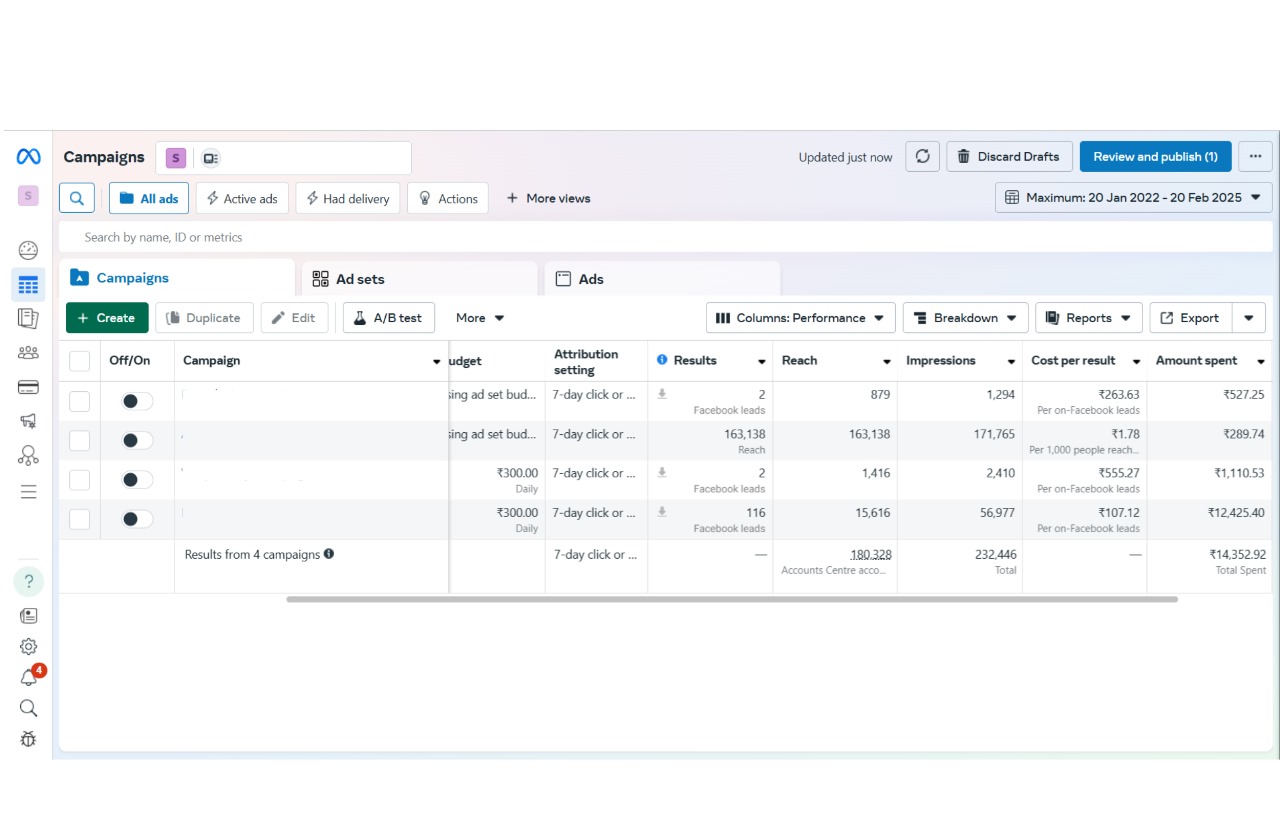Select all campaigns with header checkbox
The width and height of the screenshot is (1280, 819).
[x=80, y=361]
